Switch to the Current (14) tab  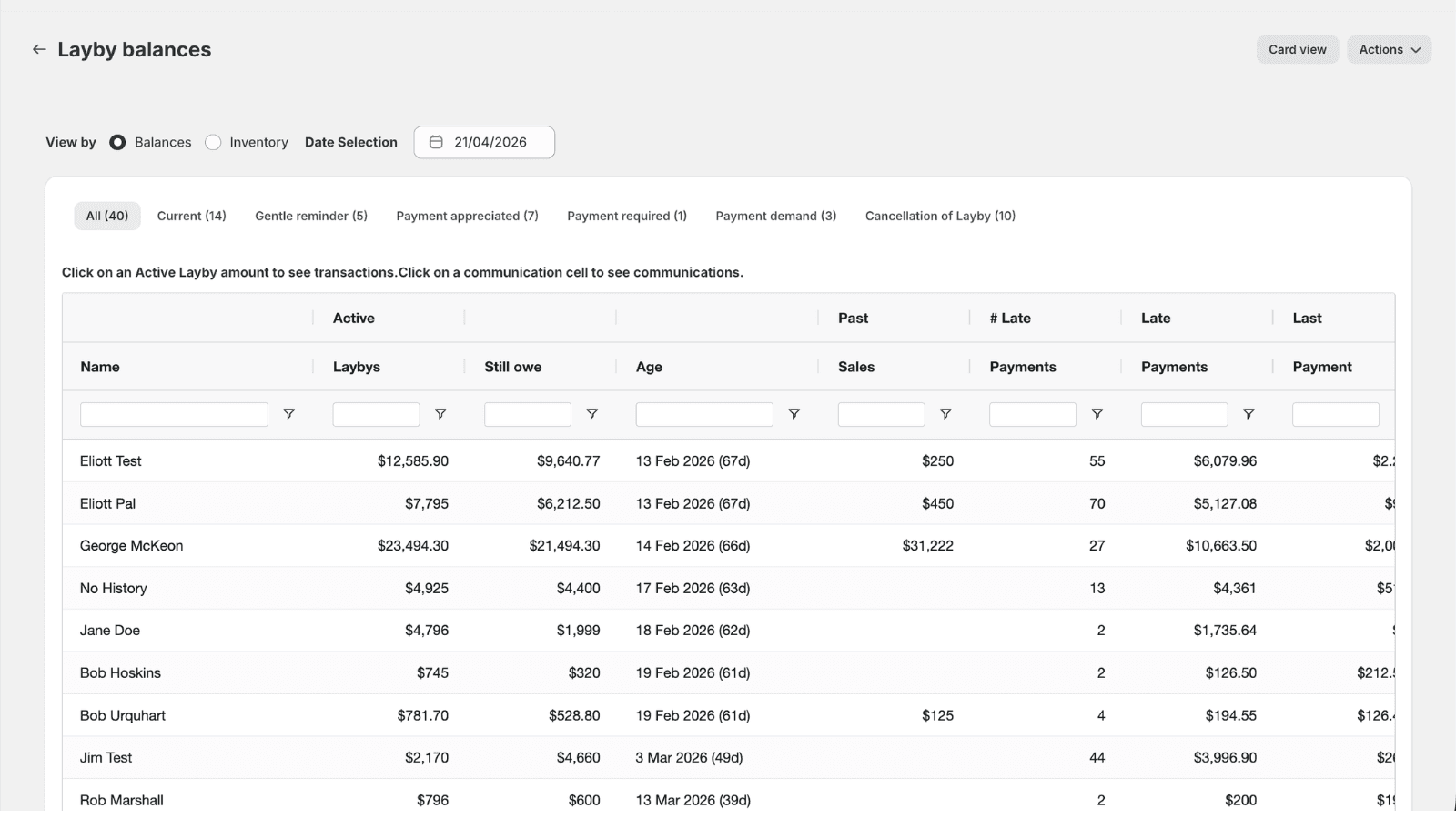[x=191, y=216]
